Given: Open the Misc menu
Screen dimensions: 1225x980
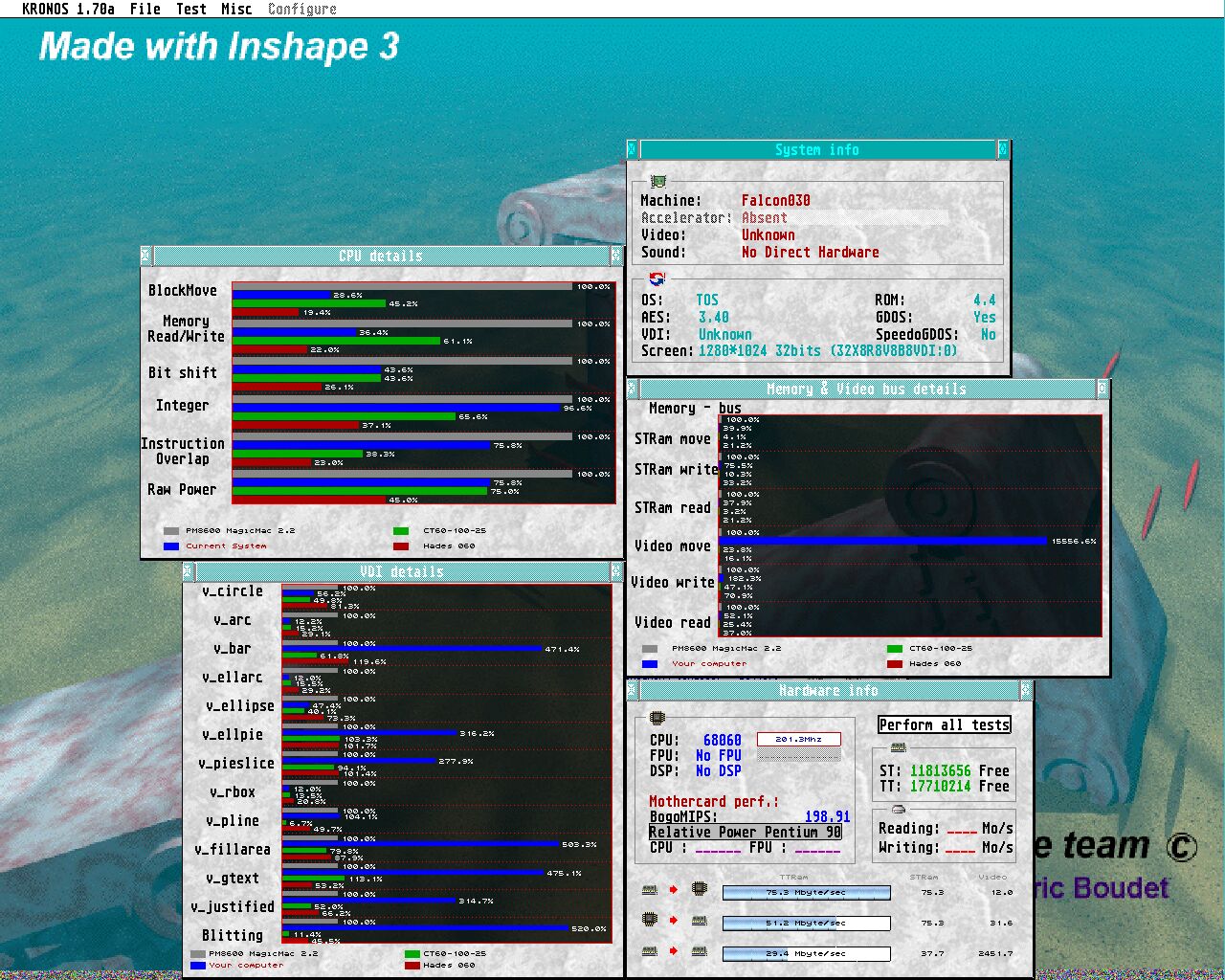Looking at the screenshot, I should point(235,9).
